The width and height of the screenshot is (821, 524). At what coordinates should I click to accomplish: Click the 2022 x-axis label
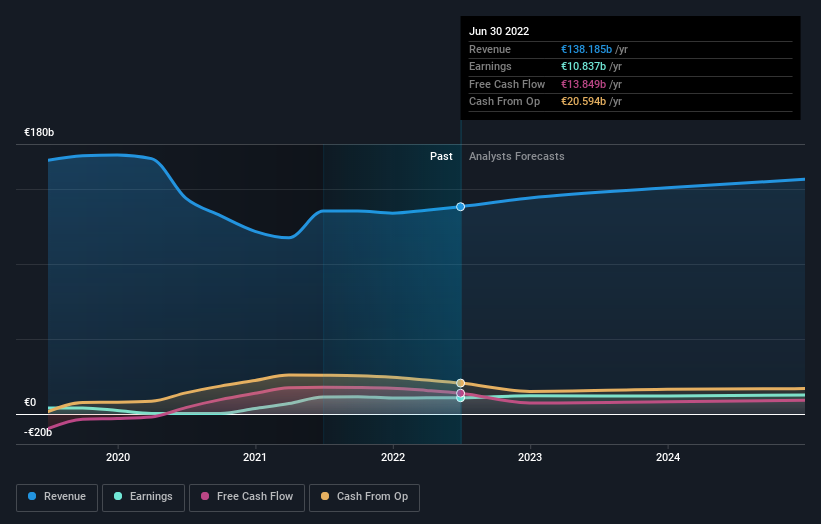point(393,458)
